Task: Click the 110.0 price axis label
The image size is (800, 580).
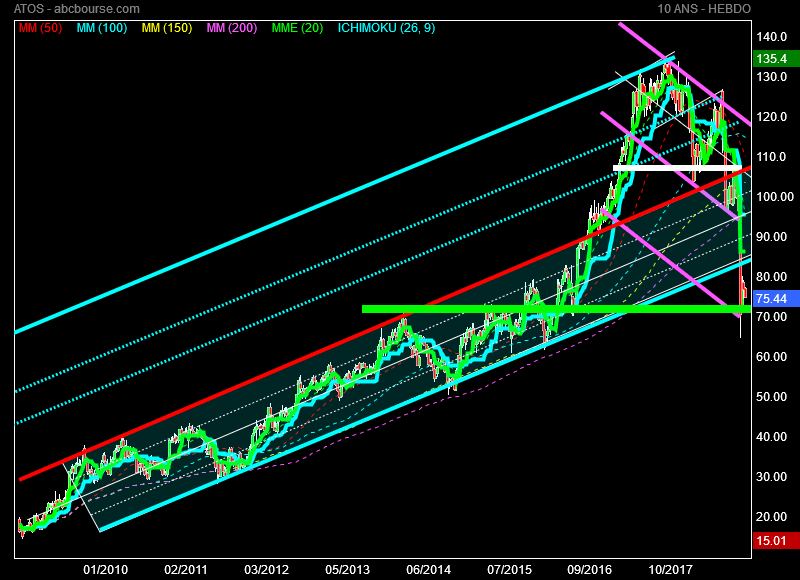Action: pos(771,157)
